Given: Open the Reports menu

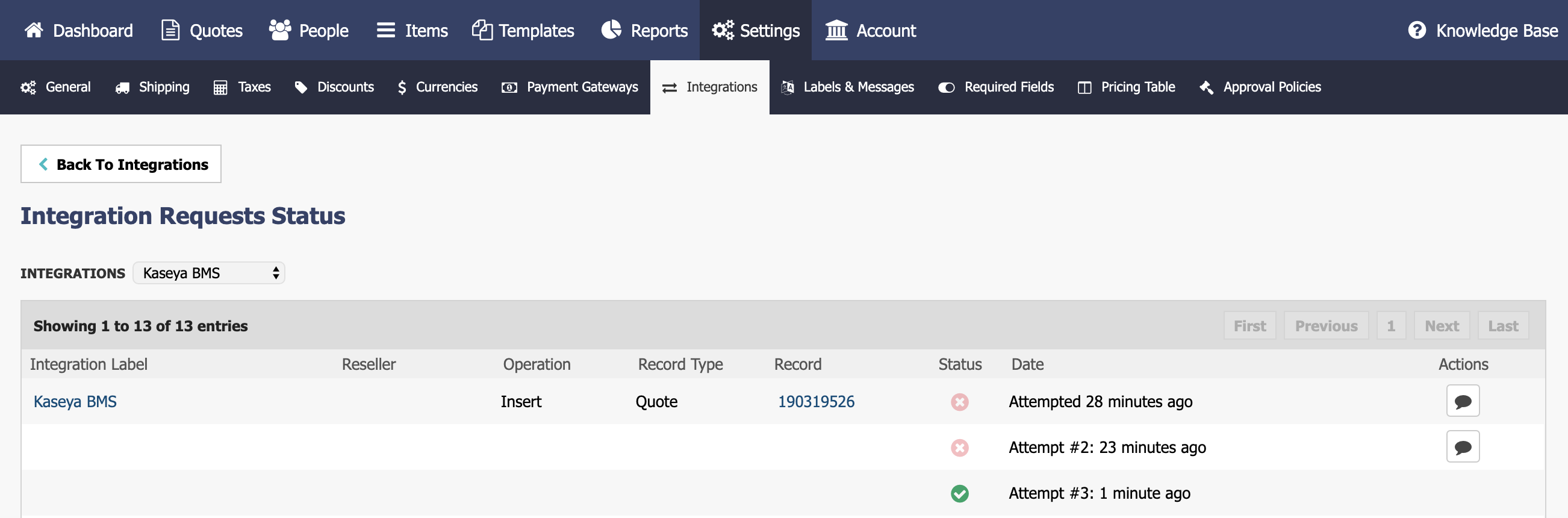Looking at the screenshot, I should tap(644, 30).
